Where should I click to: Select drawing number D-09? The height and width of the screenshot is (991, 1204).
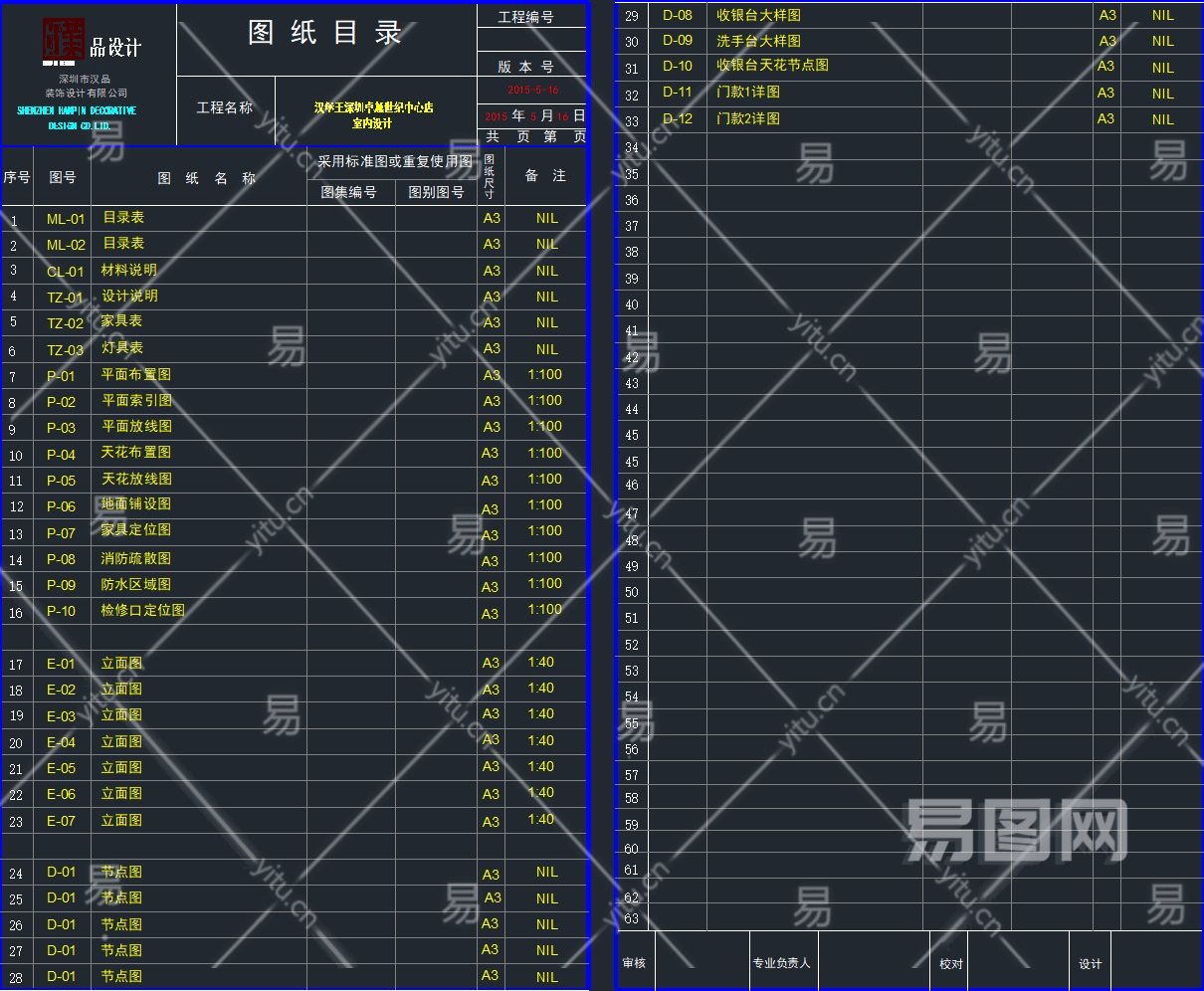(678, 41)
